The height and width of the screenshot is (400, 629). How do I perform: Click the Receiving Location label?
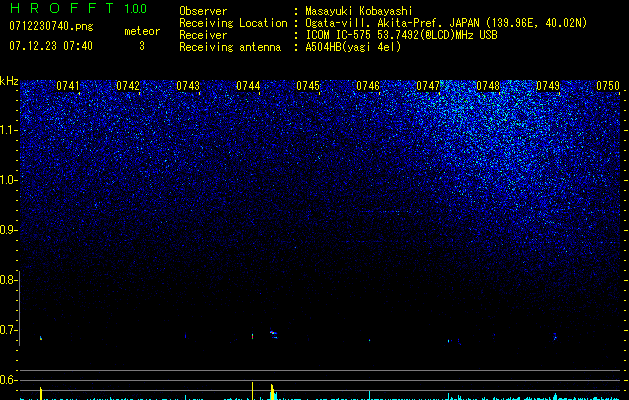click(233, 23)
